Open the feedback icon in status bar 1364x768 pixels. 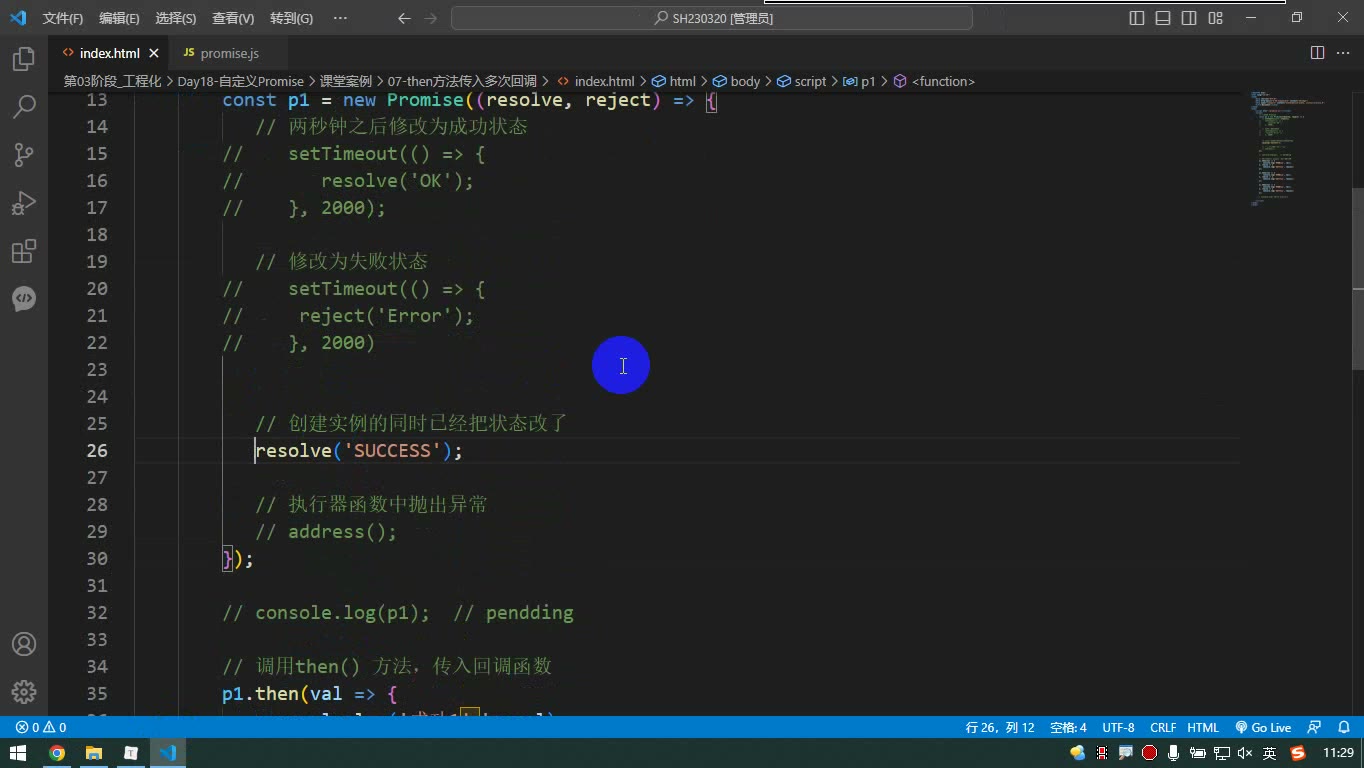click(1315, 728)
